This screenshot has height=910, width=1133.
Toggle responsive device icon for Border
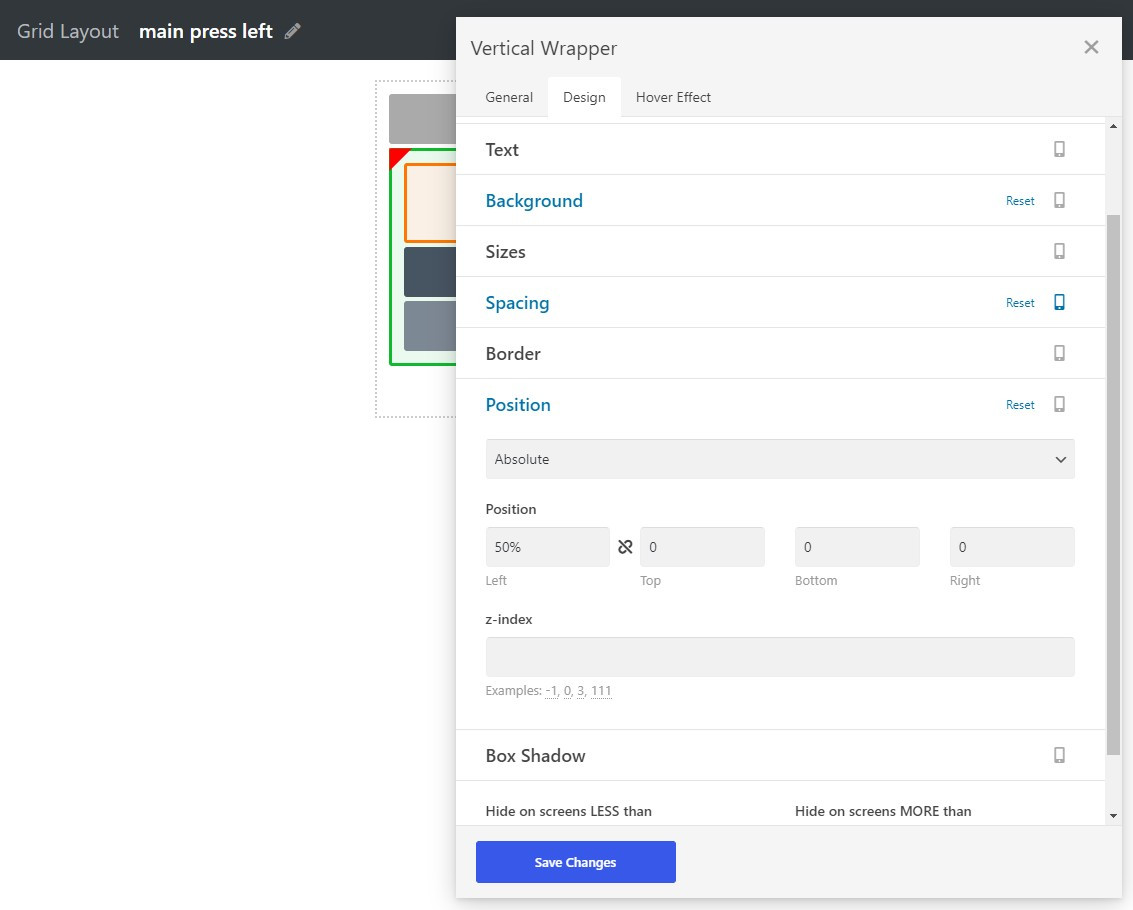point(1059,353)
